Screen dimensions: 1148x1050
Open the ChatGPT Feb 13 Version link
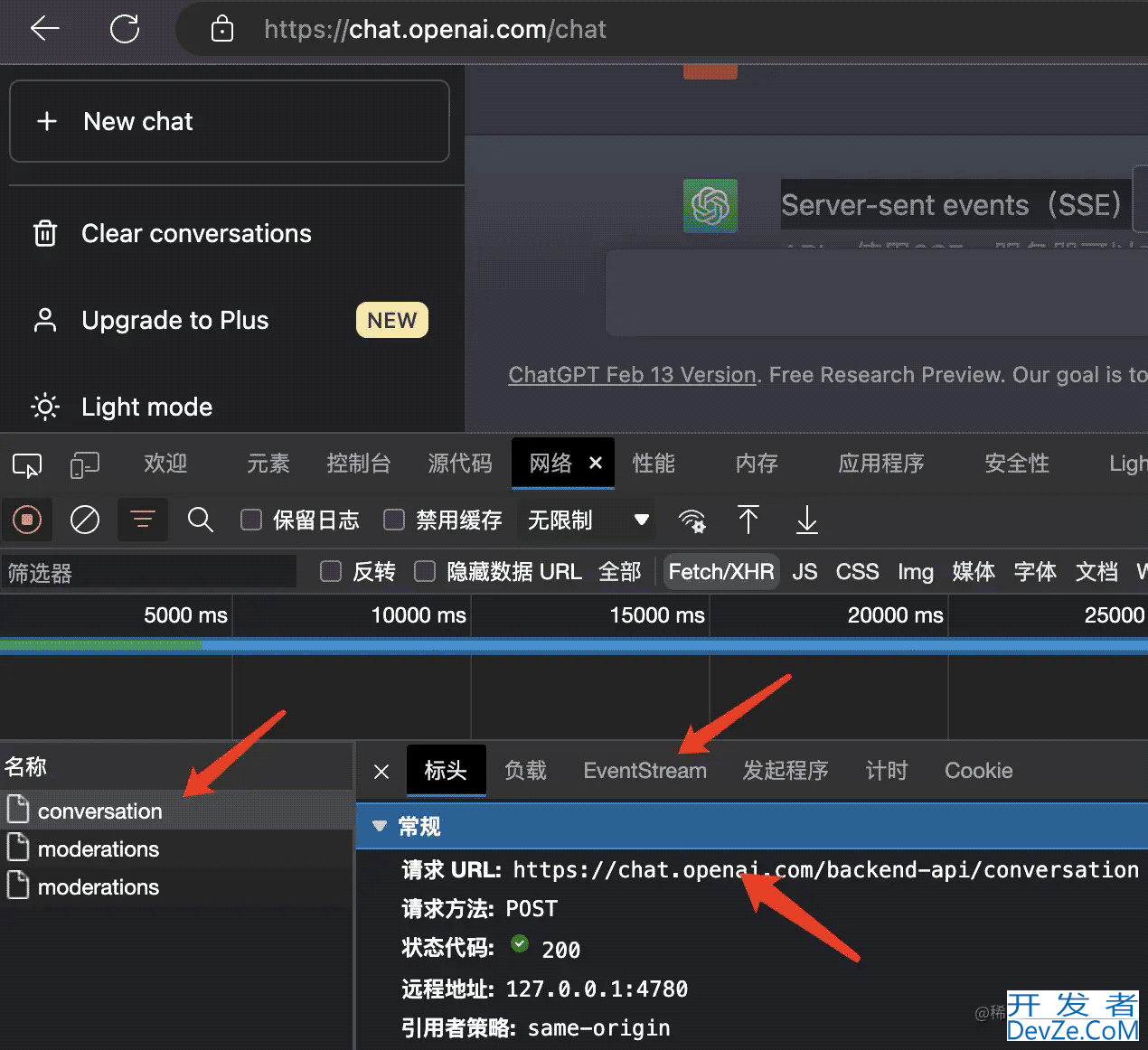pos(632,375)
